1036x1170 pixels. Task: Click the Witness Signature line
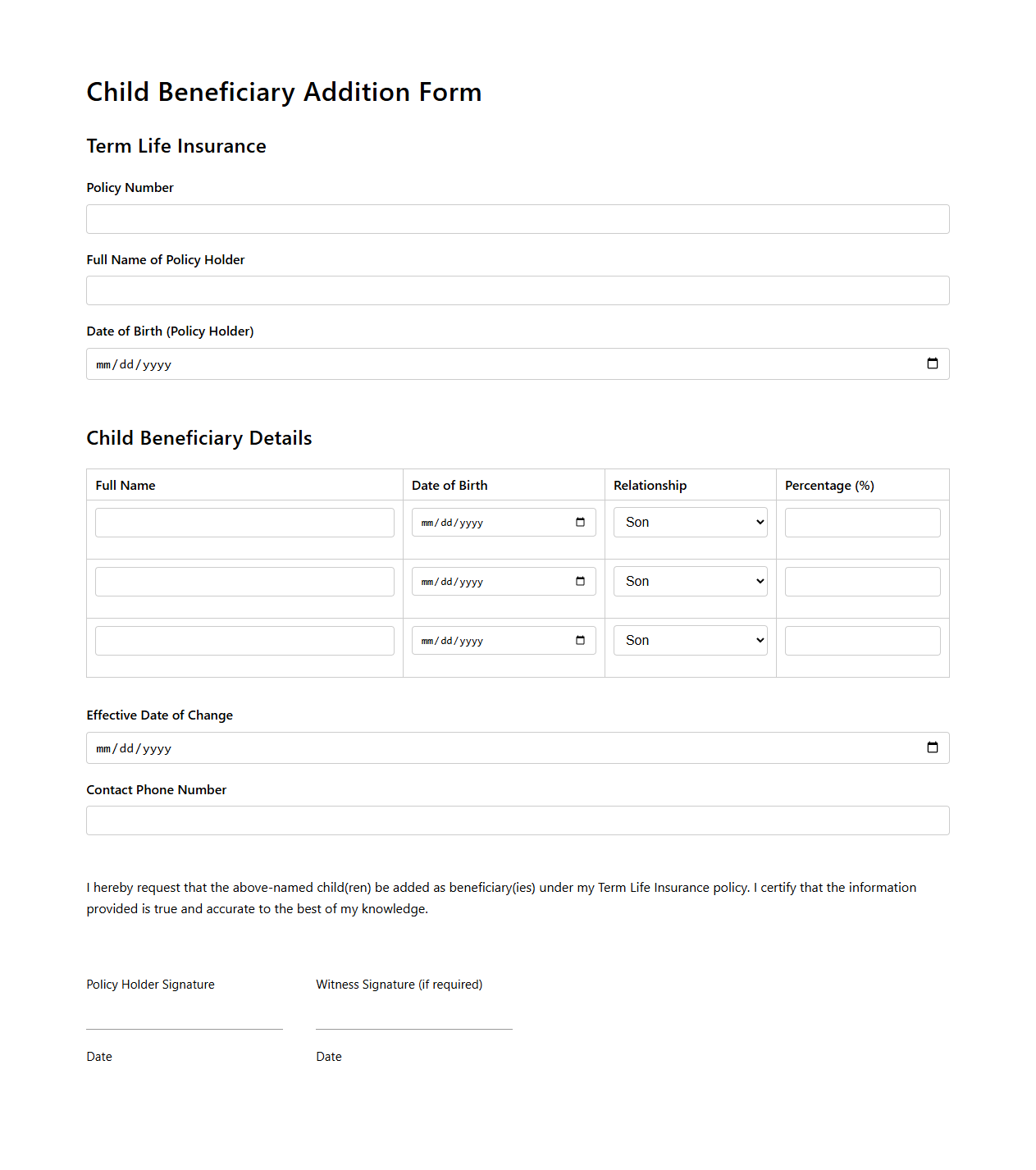click(413, 1028)
